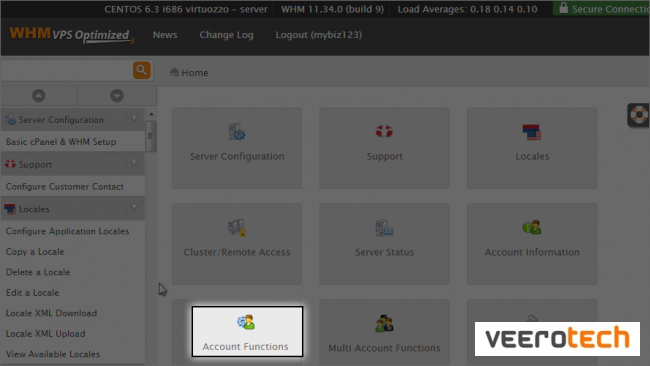Open the Server Status tile
Viewport: 650px width, 366px height.
pos(384,244)
